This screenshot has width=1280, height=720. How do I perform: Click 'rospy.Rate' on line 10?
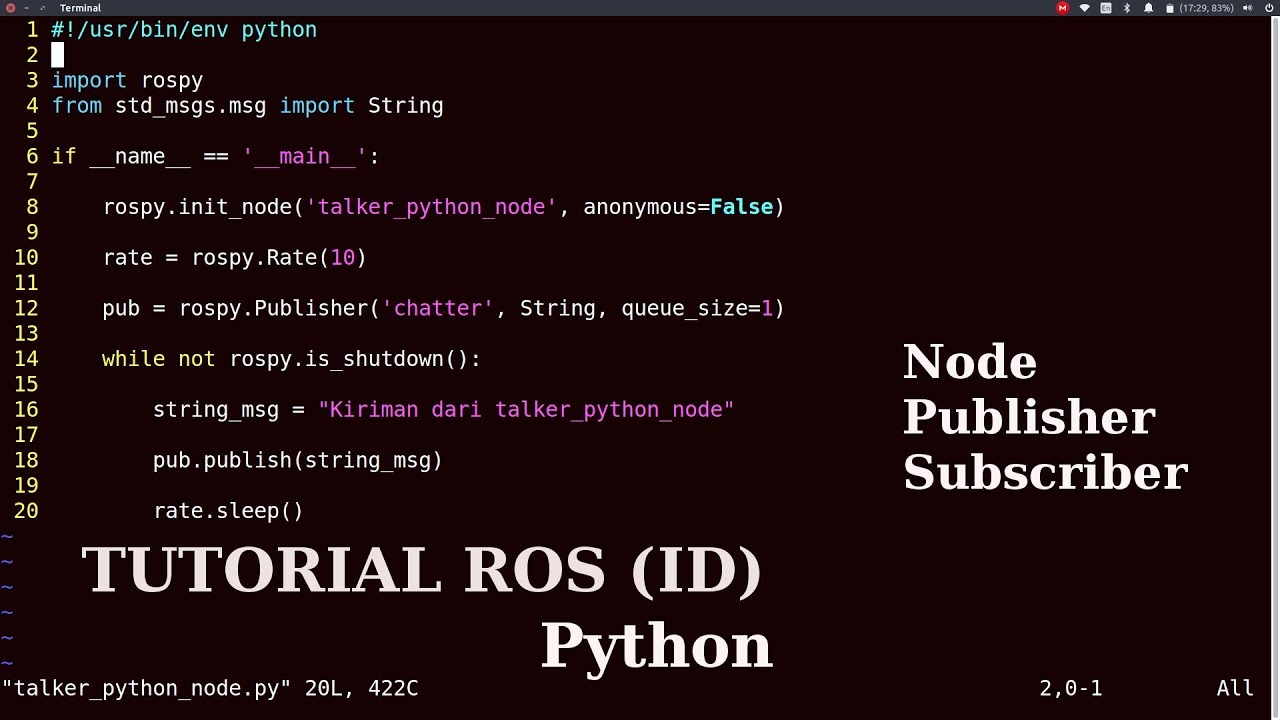click(254, 257)
